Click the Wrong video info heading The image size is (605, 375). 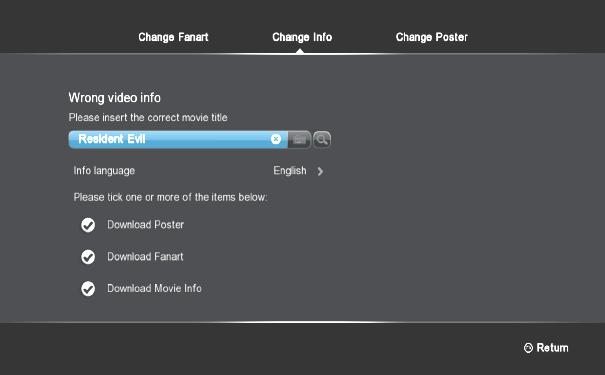point(115,98)
